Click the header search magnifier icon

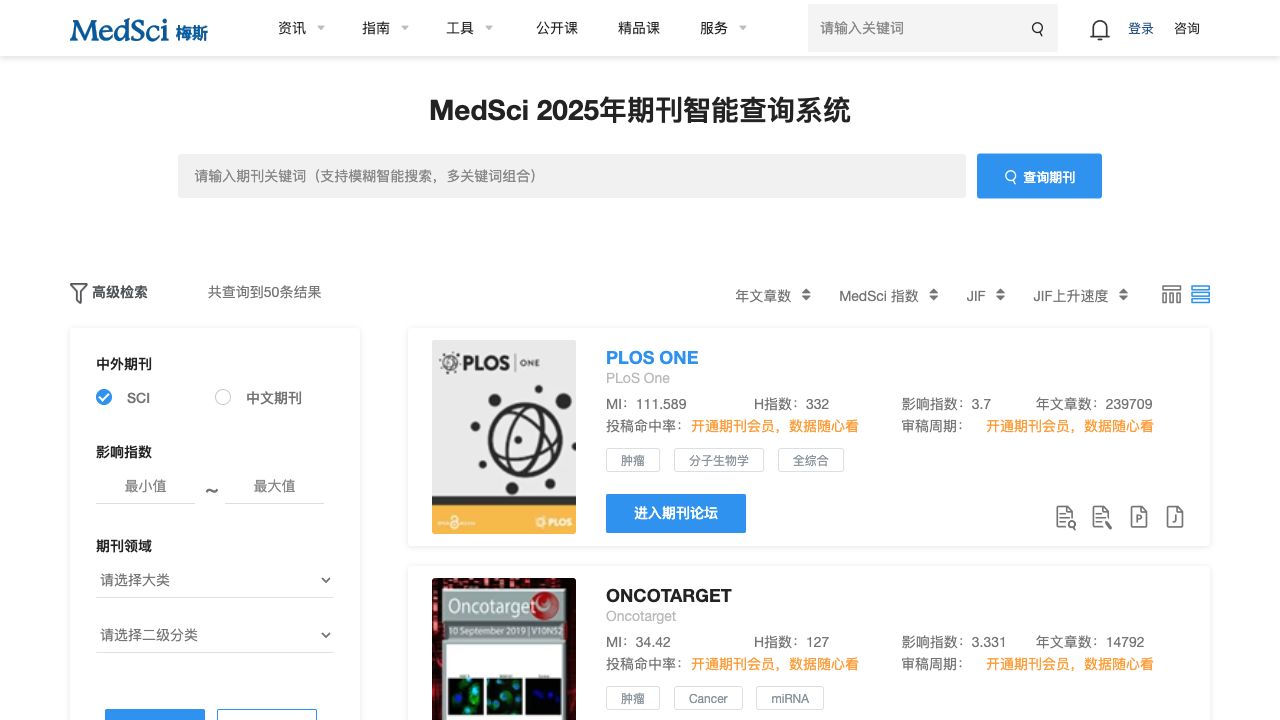pos(1037,29)
